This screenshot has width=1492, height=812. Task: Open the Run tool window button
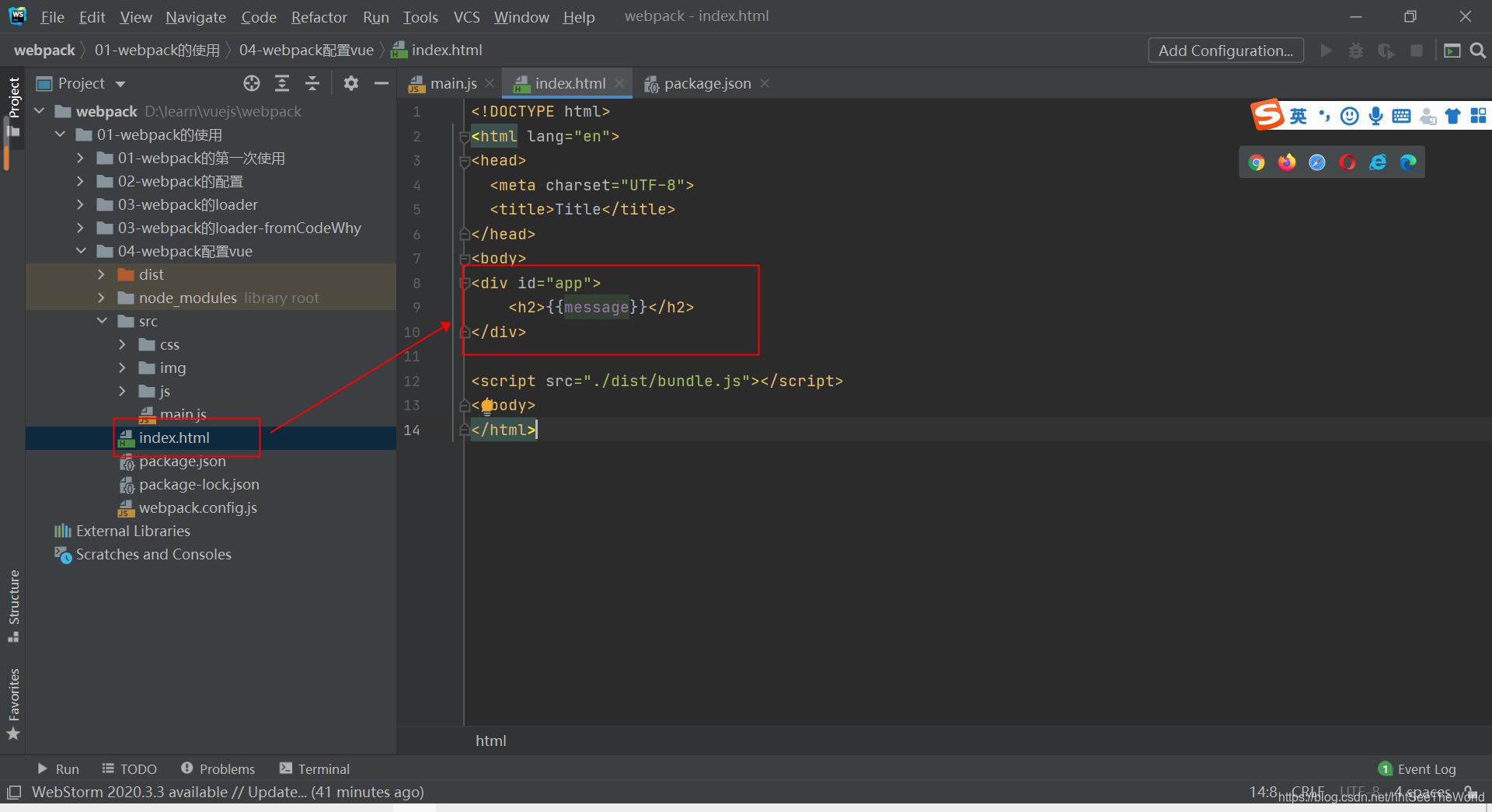[x=58, y=768]
